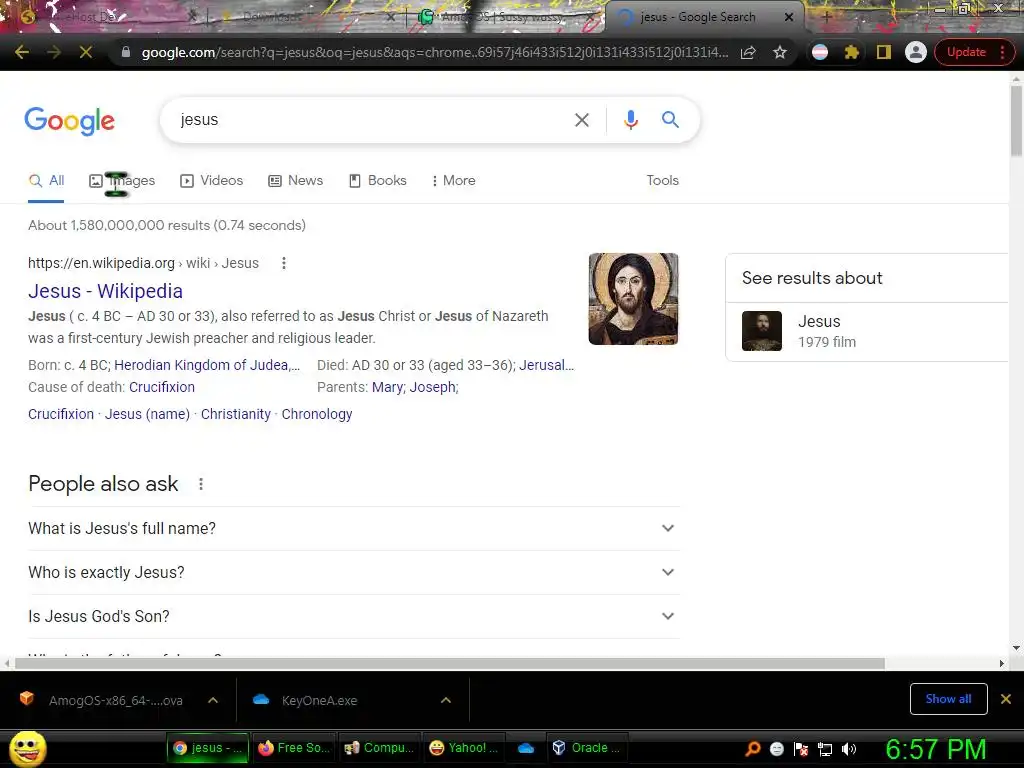Submit search with the magnifier icon

(x=670, y=120)
